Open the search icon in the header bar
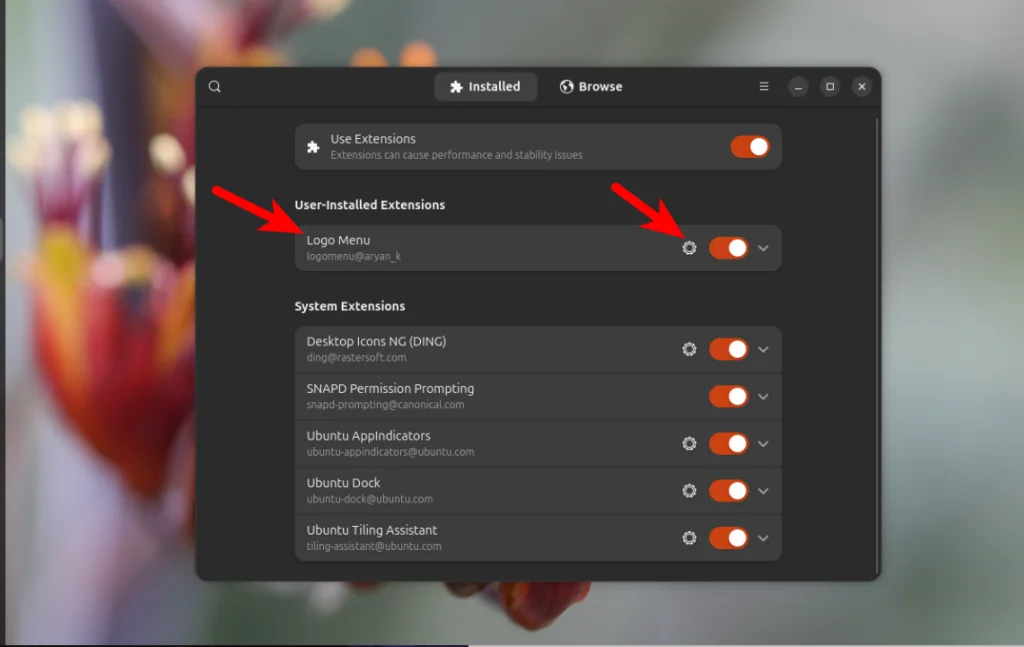This screenshot has width=1024, height=647. pyautogui.click(x=215, y=86)
